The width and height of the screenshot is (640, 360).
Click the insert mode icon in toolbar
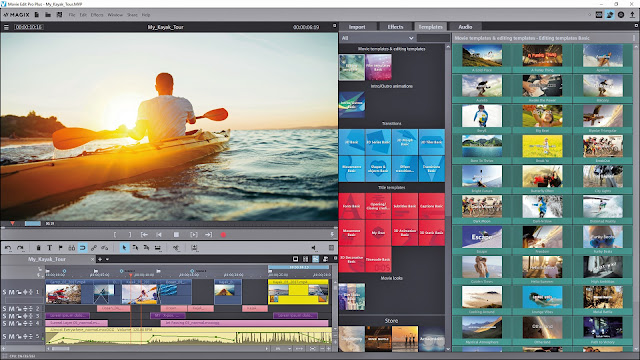[x=194, y=248]
